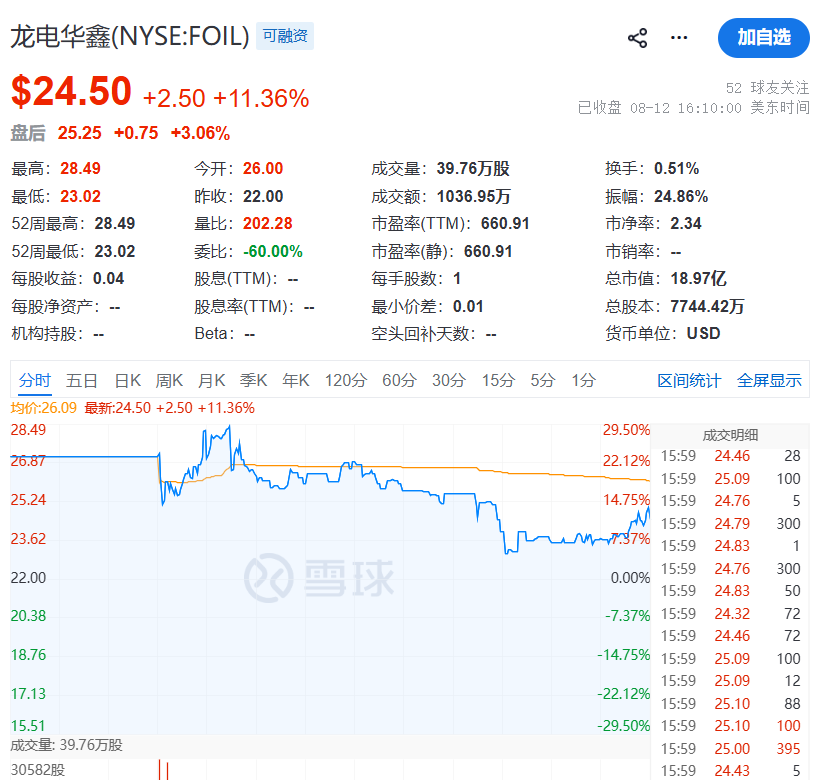Select the 120分 chart interval

coord(346,380)
